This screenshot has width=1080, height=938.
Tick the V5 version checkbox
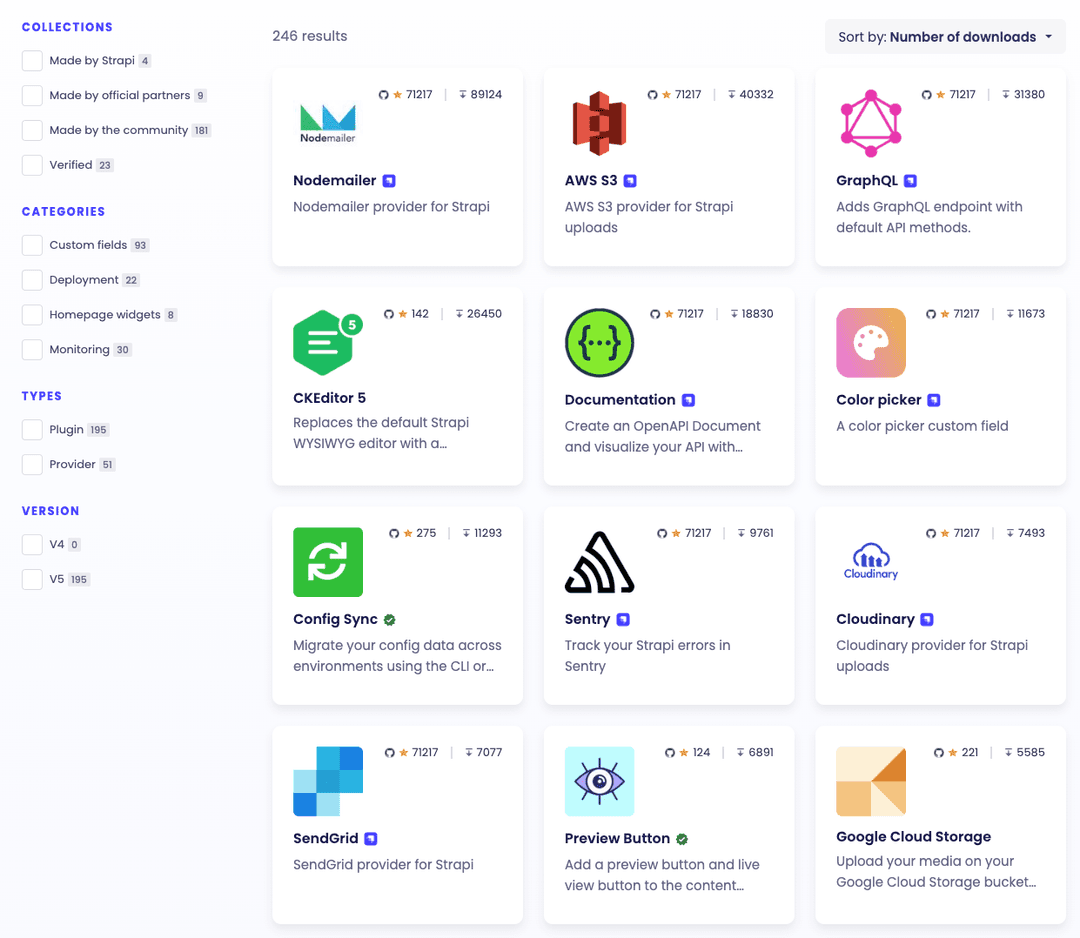pyautogui.click(x=32, y=579)
